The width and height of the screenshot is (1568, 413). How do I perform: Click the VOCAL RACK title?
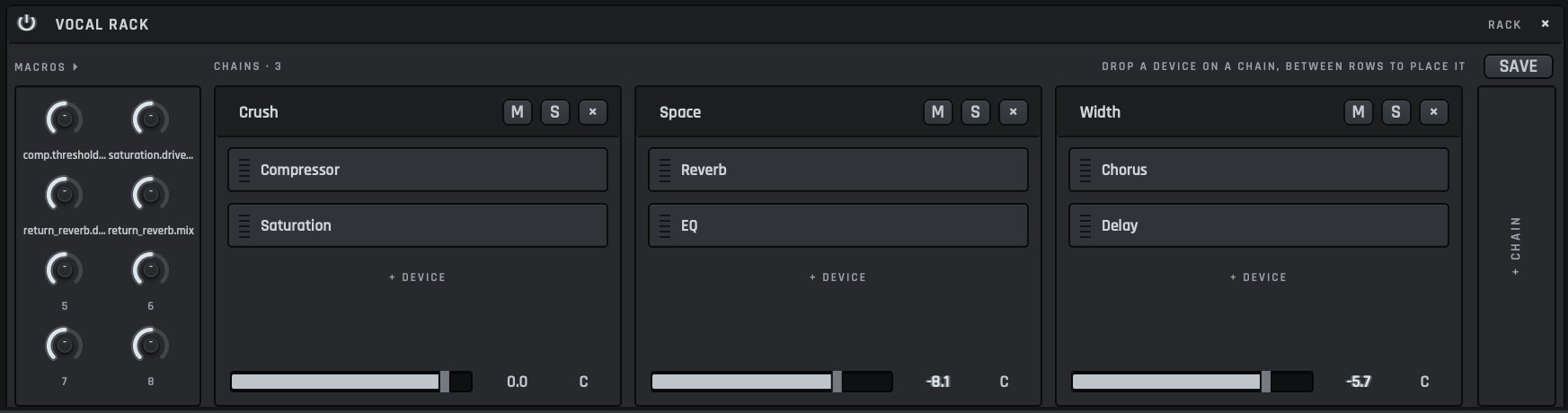click(102, 24)
